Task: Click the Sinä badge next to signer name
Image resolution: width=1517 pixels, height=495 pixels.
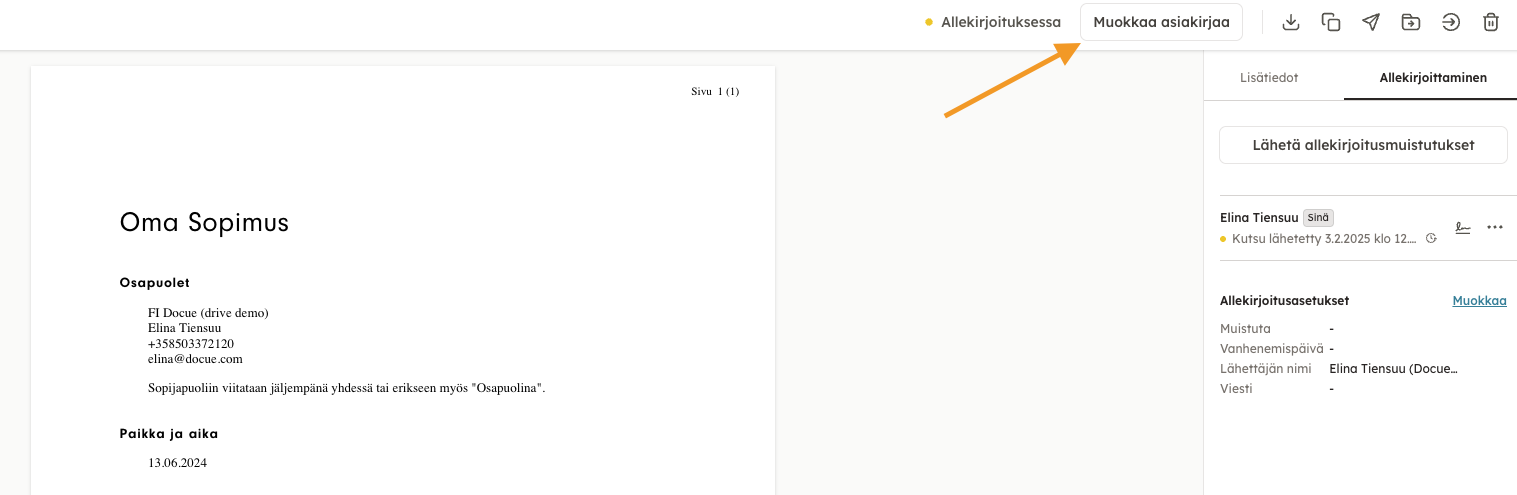Action: pyautogui.click(x=1318, y=217)
